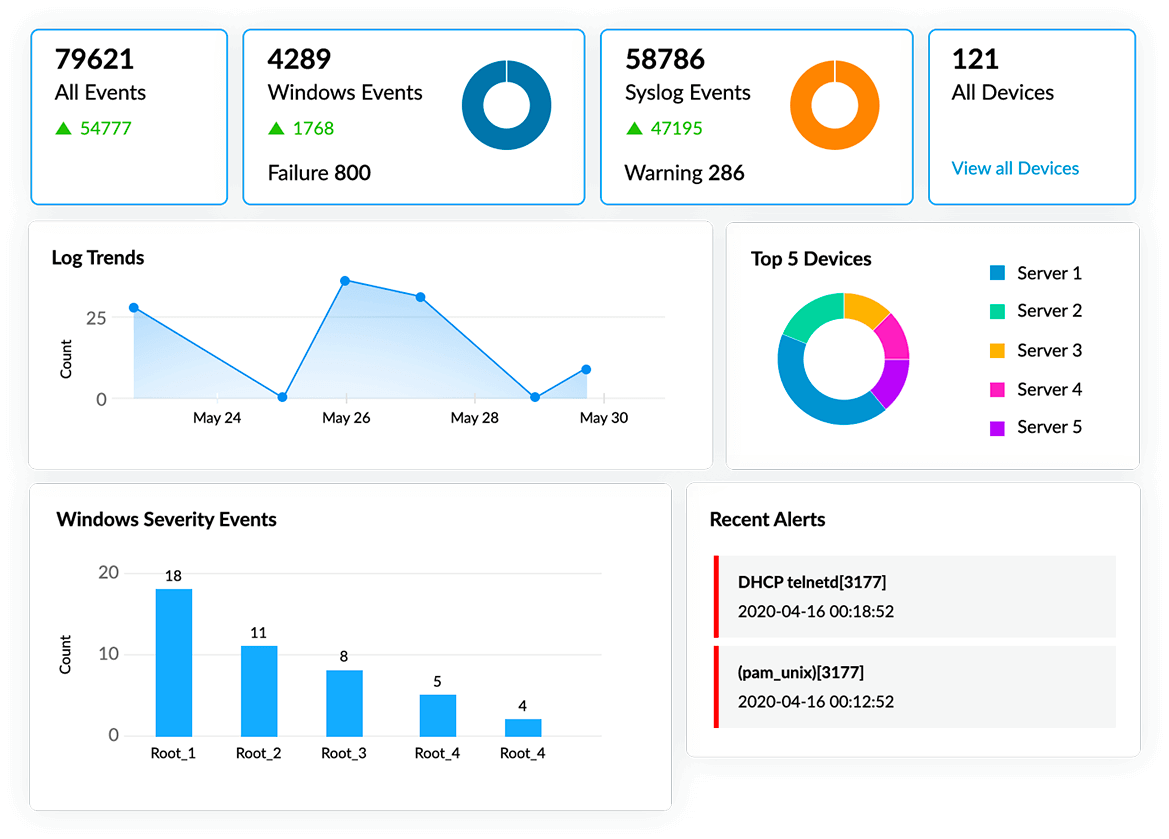Click Server 5 purple legend swatch
Screen dimensions: 1169x839
[x=997, y=428]
